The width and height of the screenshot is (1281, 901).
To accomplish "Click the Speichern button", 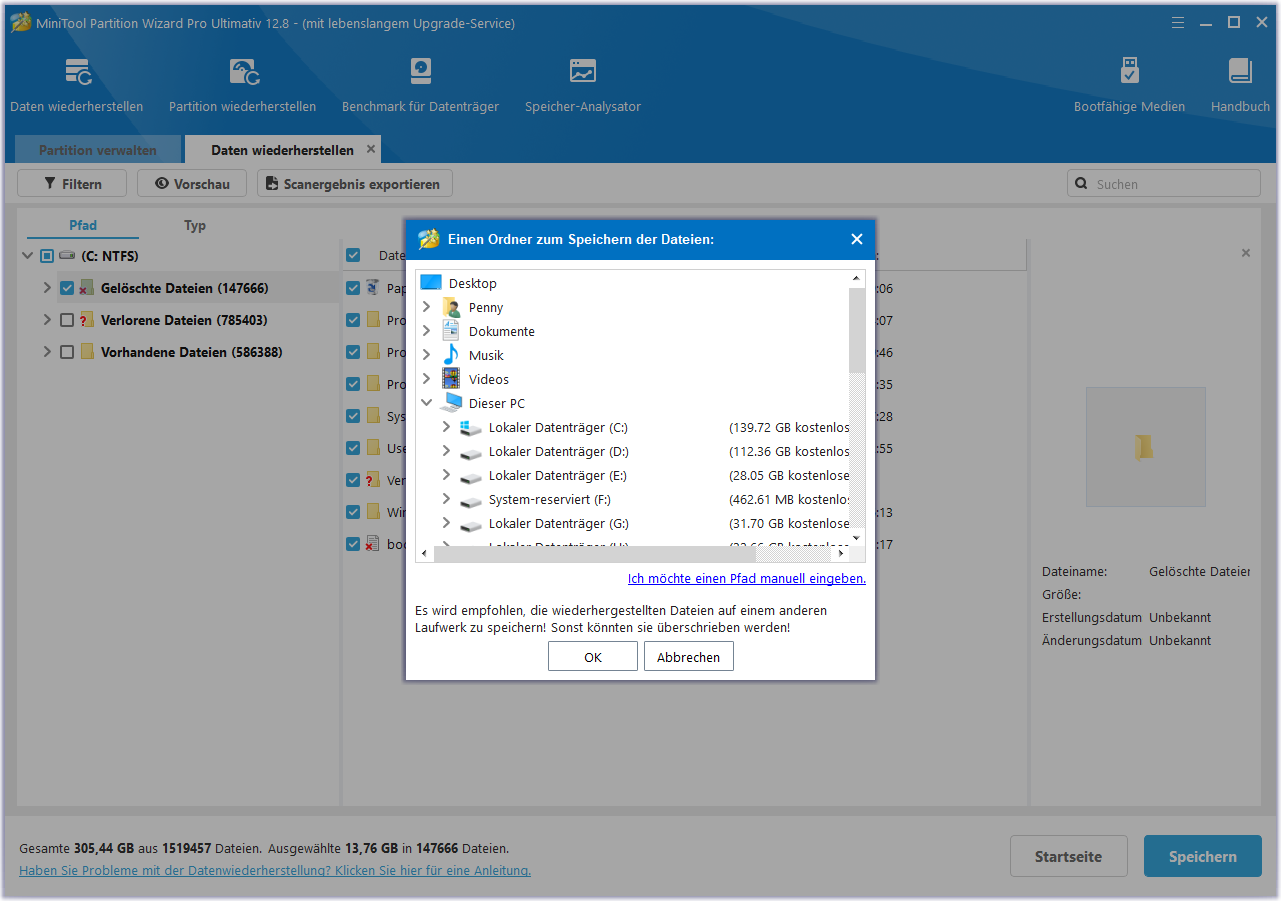I will pyautogui.click(x=1203, y=857).
